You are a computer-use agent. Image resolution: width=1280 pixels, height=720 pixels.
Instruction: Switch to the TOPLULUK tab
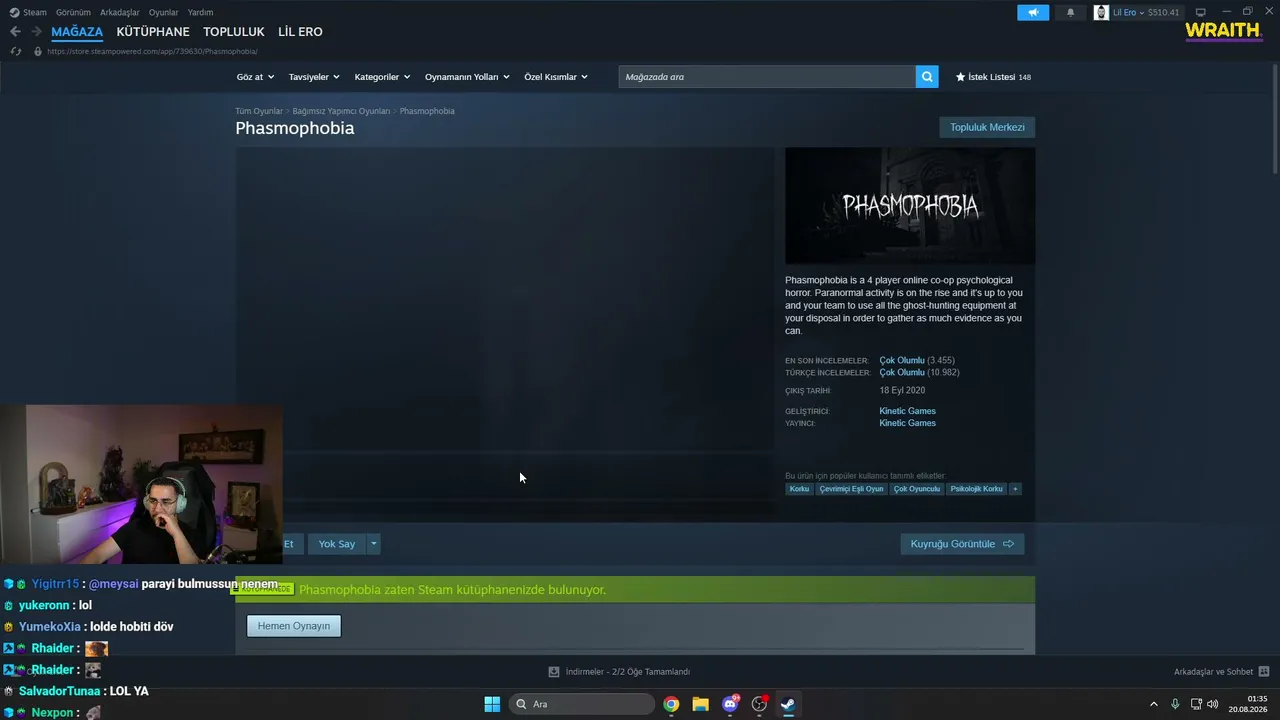(234, 32)
